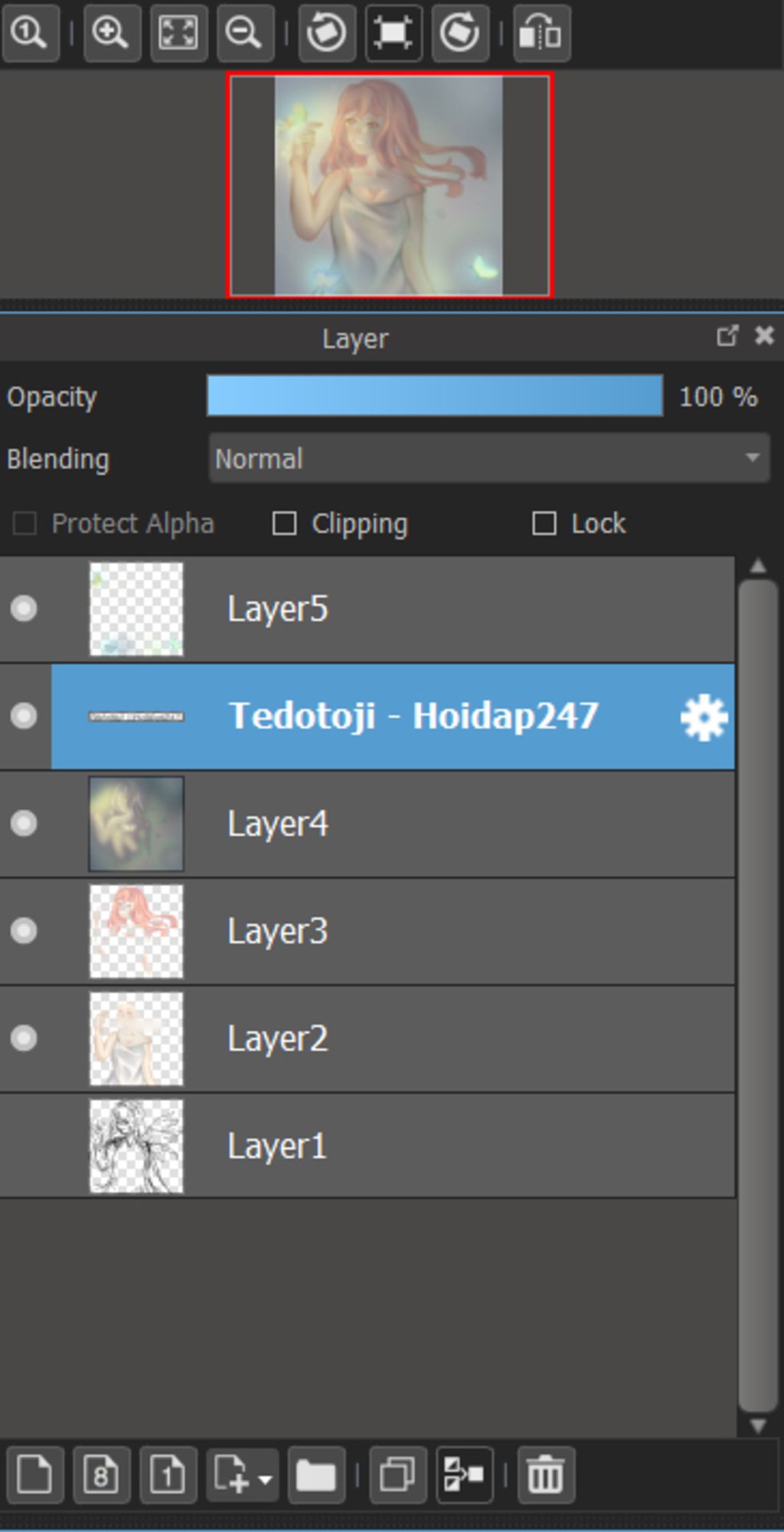Click the zoom in magnifier icon
This screenshot has height=1532, width=784.
point(112,33)
